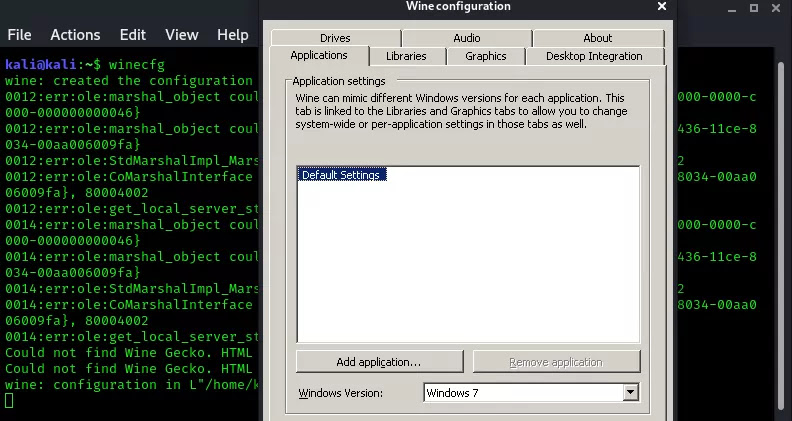Switch to the Libraries tab
This screenshot has height=421, width=792.
point(407,56)
